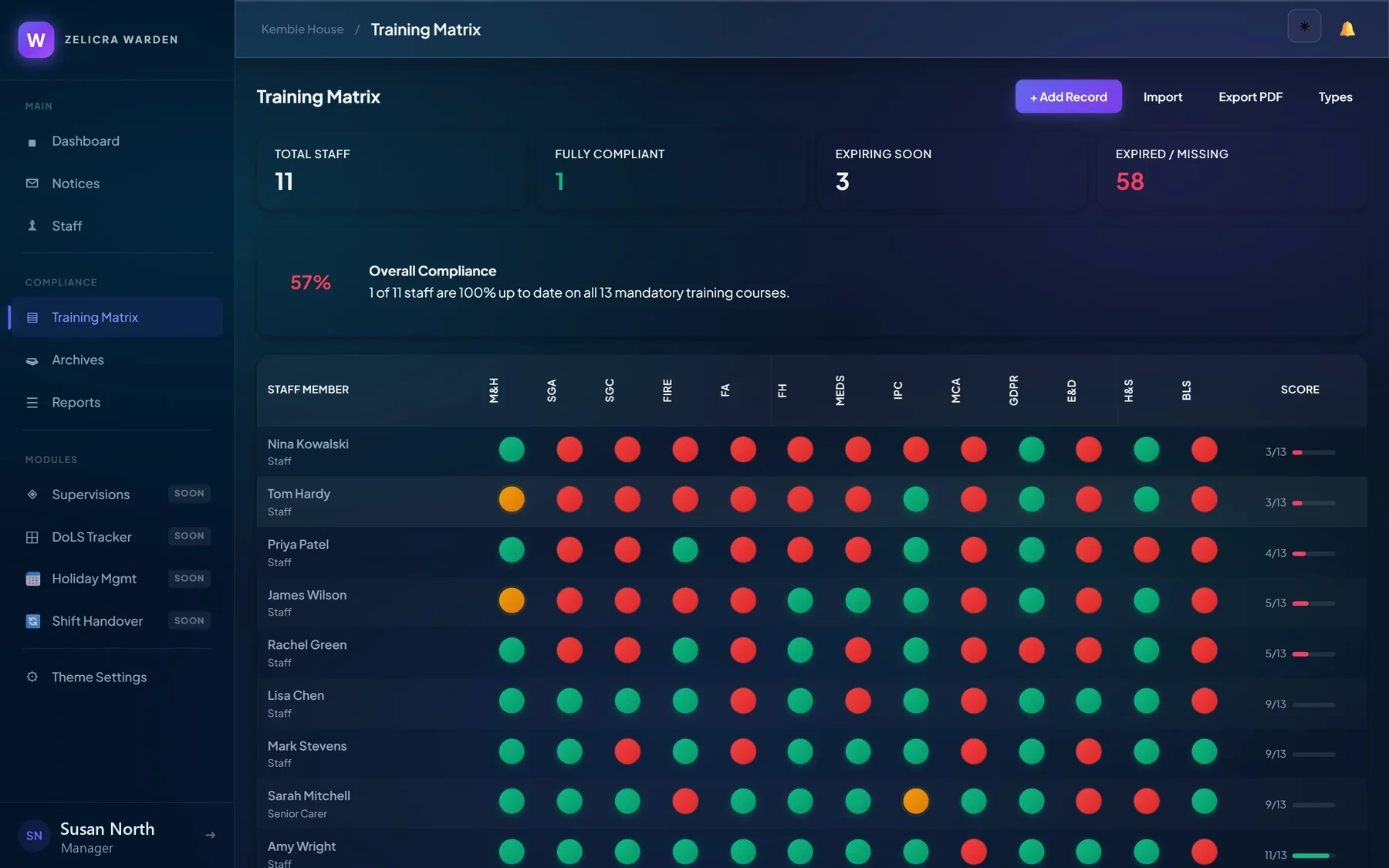1389x868 pixels.
Task: Click the logout arrow beside Susan North
Action: pos(211,835)
